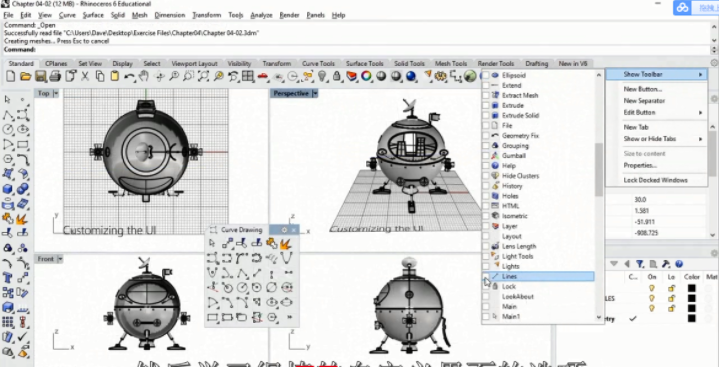Open the Curve menu
Viewport: 719px width, 367px height.
[67, 15]
